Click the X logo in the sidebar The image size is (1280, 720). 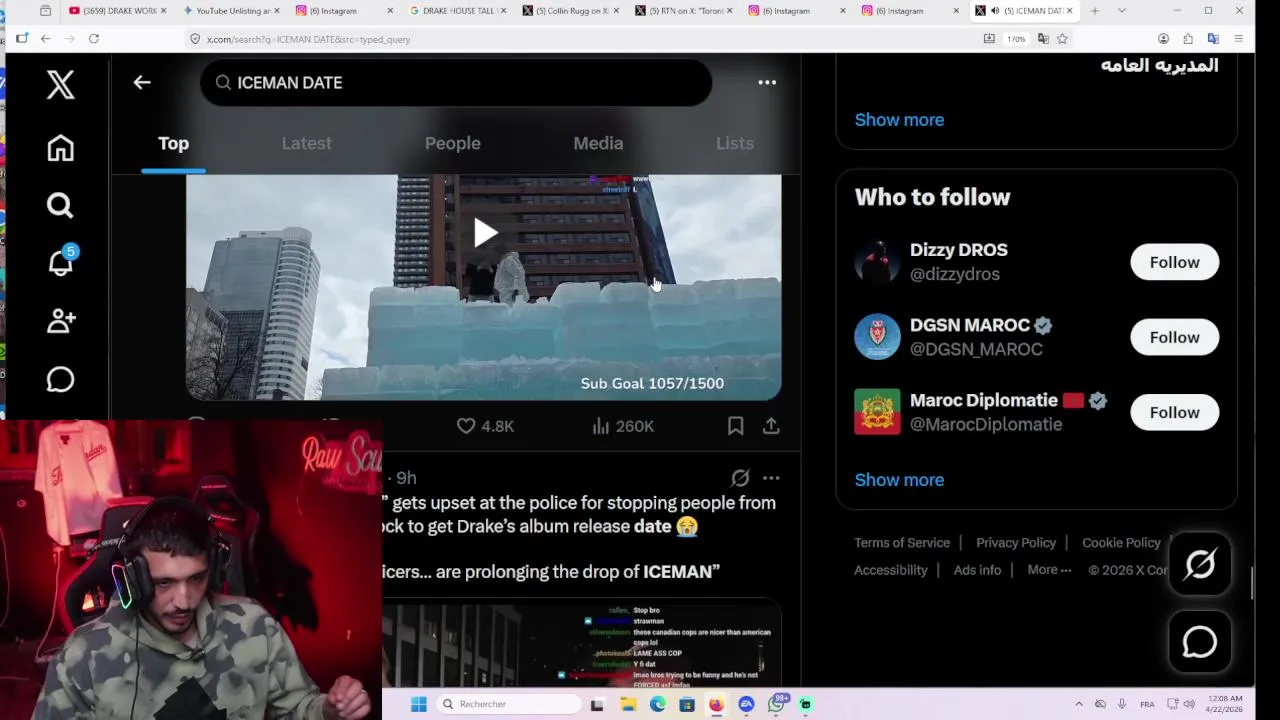[60, 84]
